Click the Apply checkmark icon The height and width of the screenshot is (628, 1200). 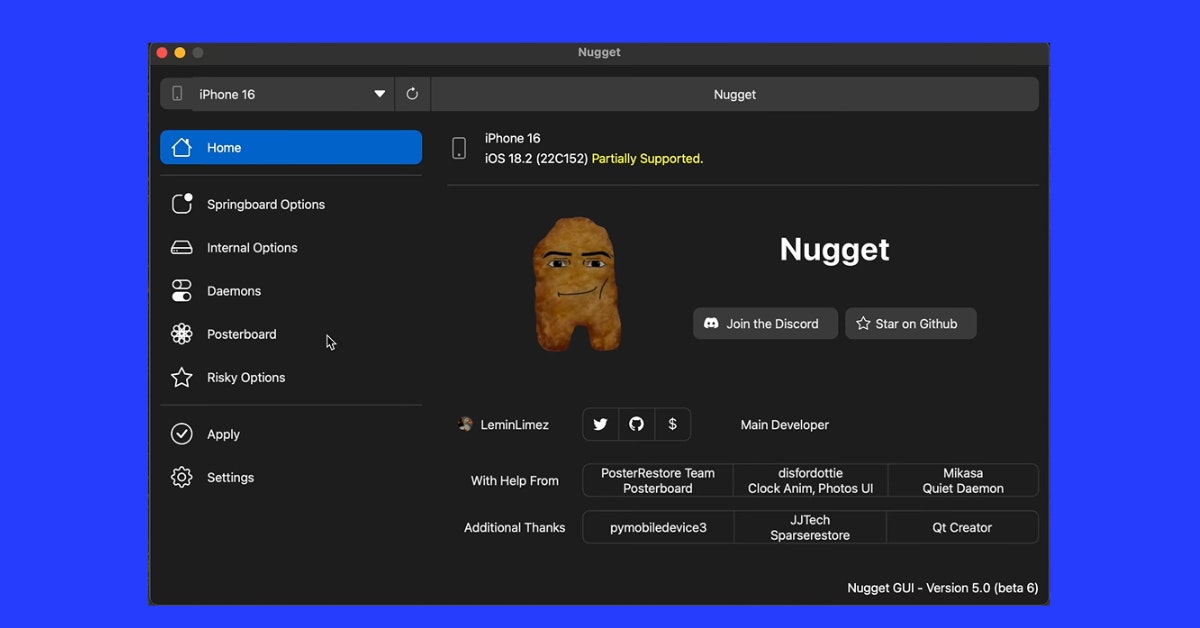pyautogui.click(x=181, y=433)
